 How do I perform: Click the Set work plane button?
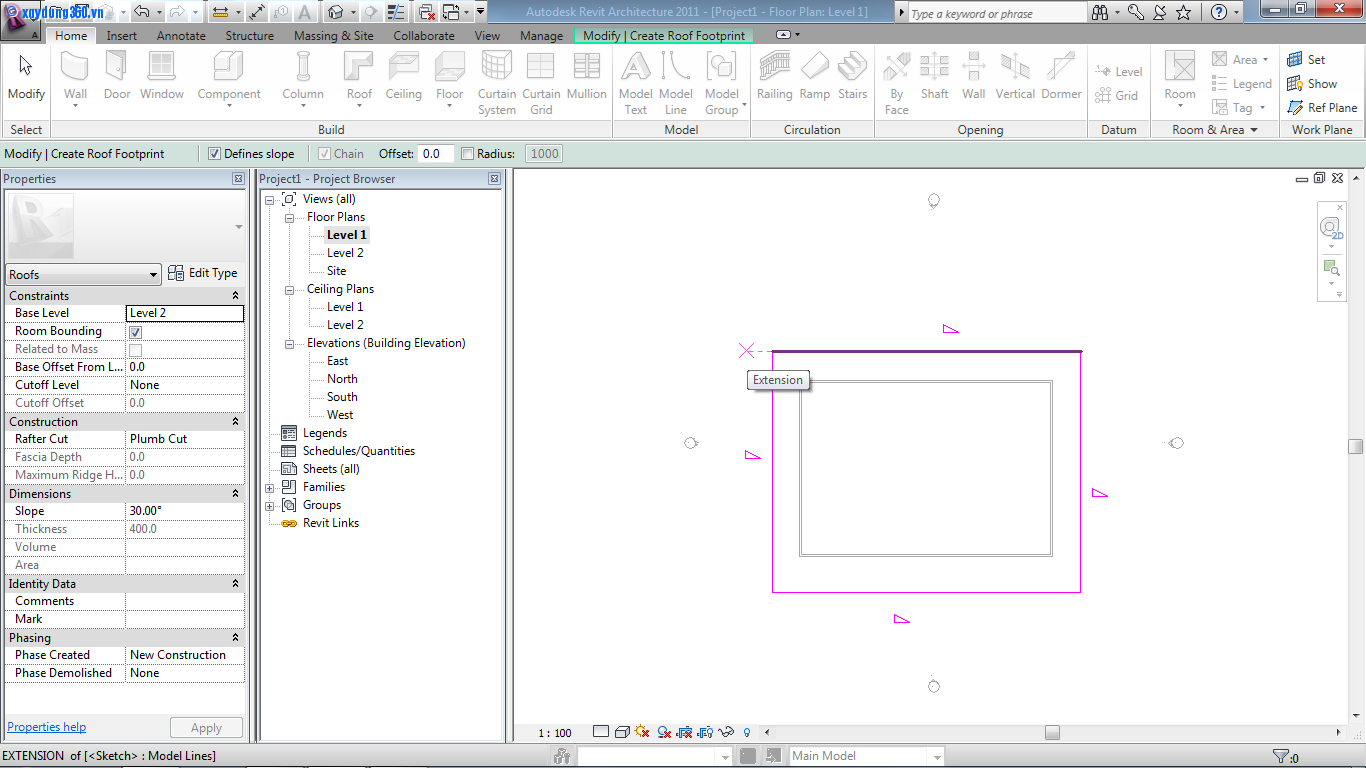(1306, 60)
